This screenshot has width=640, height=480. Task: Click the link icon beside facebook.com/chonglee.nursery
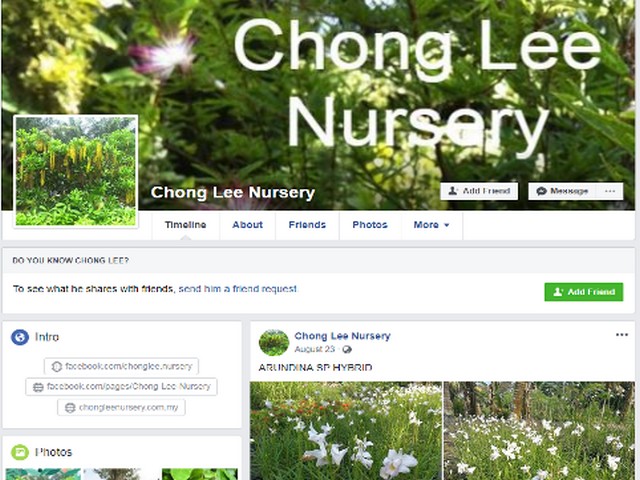tap(56, 367)
